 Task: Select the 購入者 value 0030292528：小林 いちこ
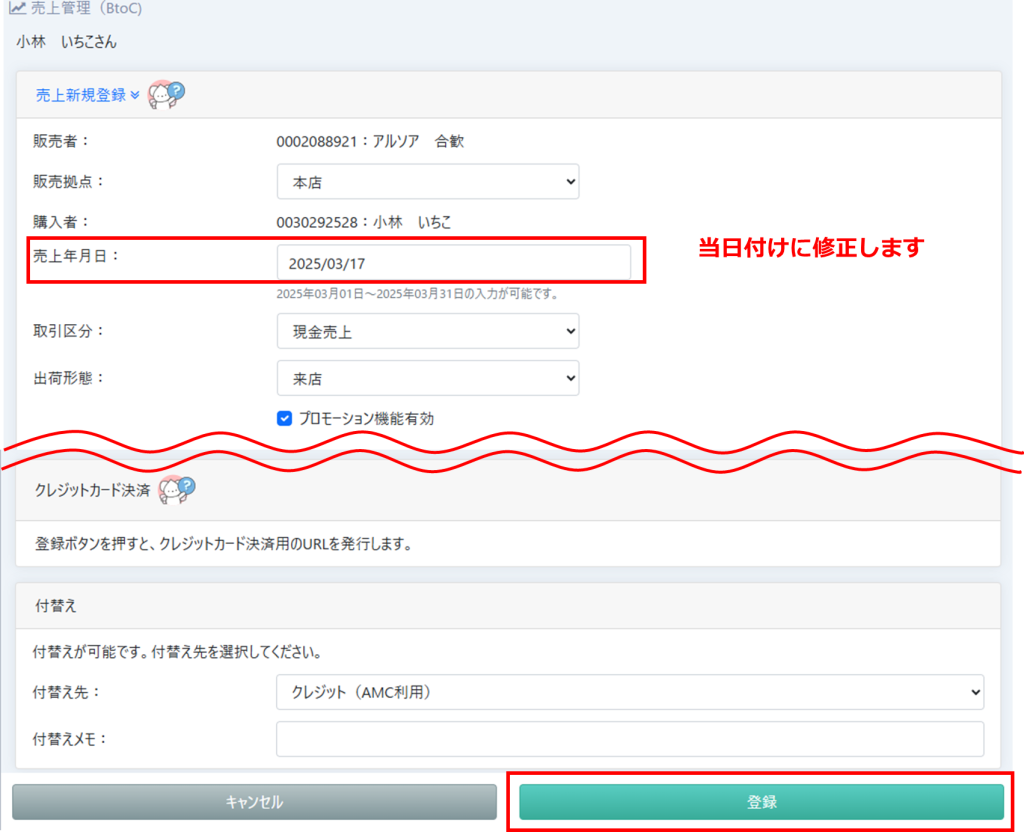click(x=363, y=222)
